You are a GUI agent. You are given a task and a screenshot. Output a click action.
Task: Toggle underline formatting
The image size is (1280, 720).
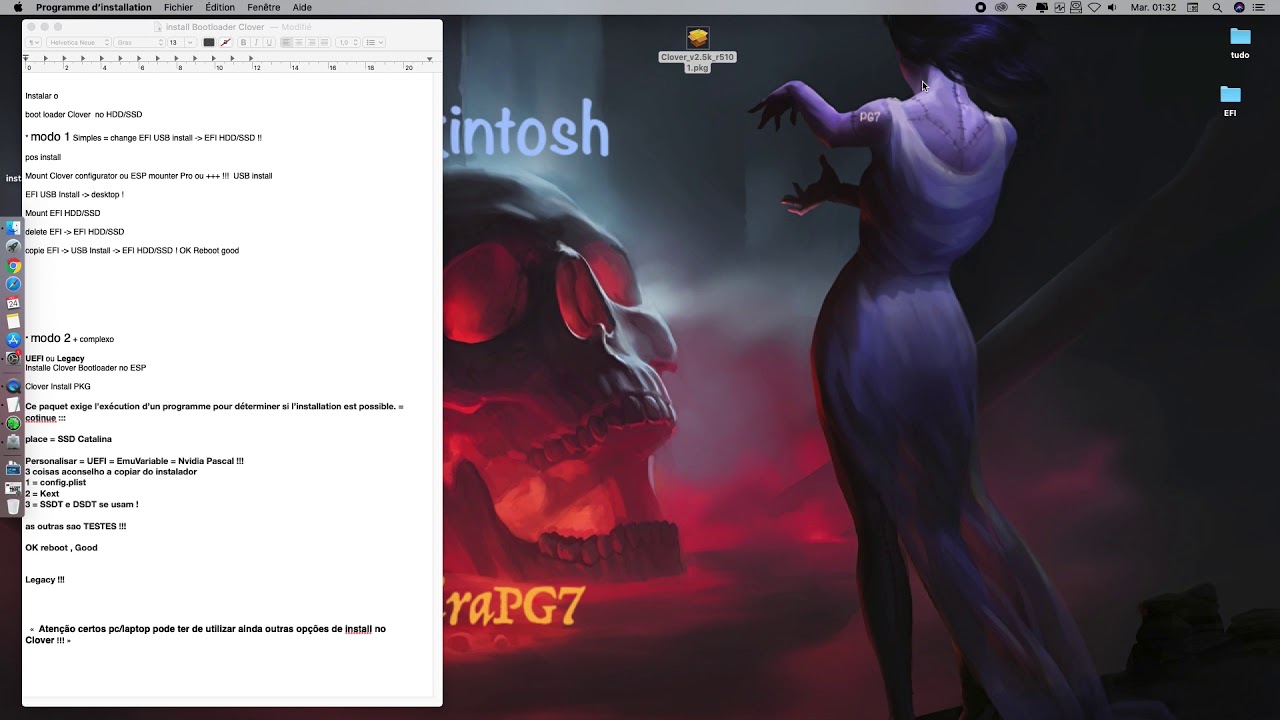pos(269,43)
